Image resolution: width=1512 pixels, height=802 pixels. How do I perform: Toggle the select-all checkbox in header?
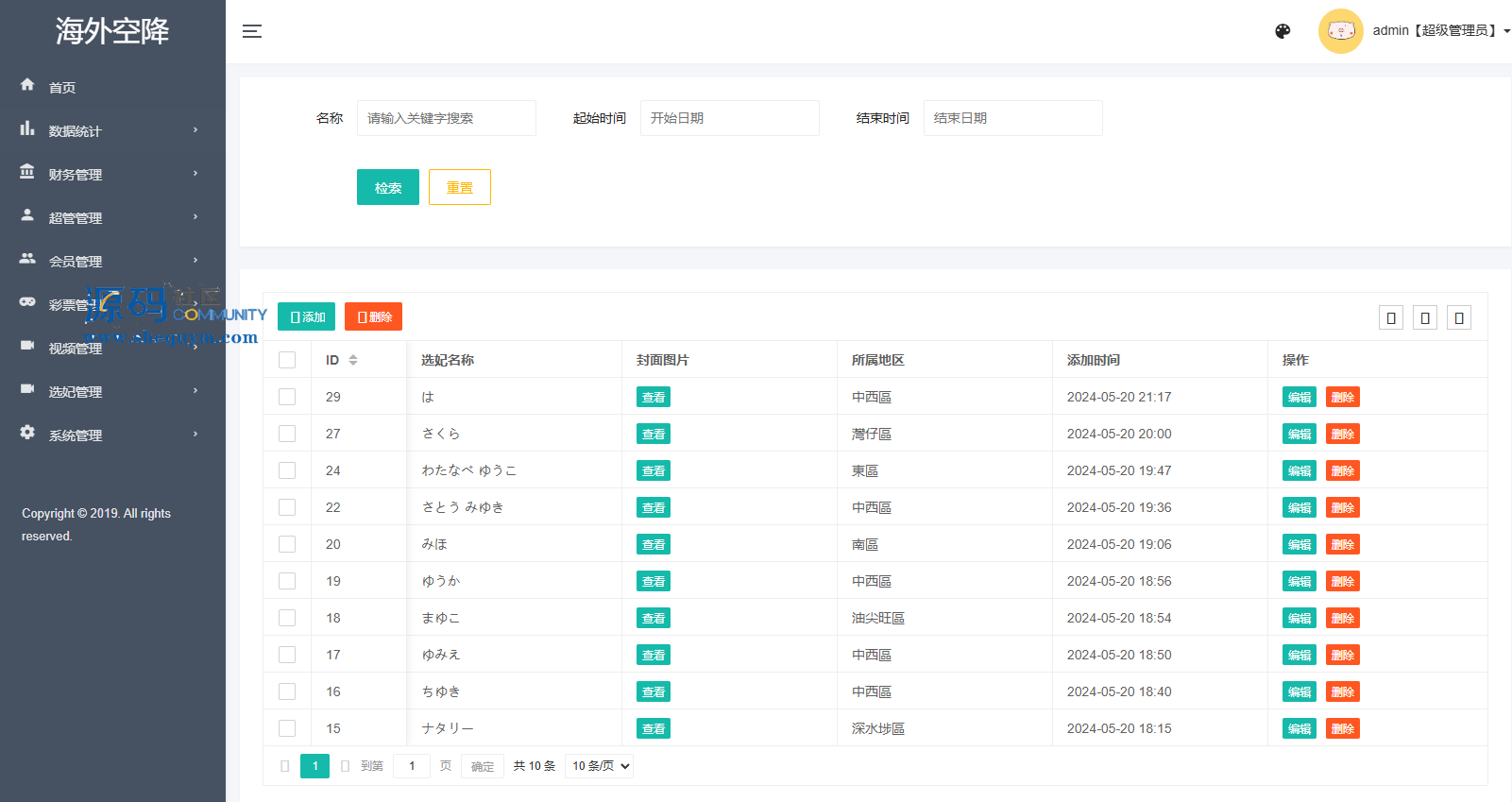click(x=287, y=360)
